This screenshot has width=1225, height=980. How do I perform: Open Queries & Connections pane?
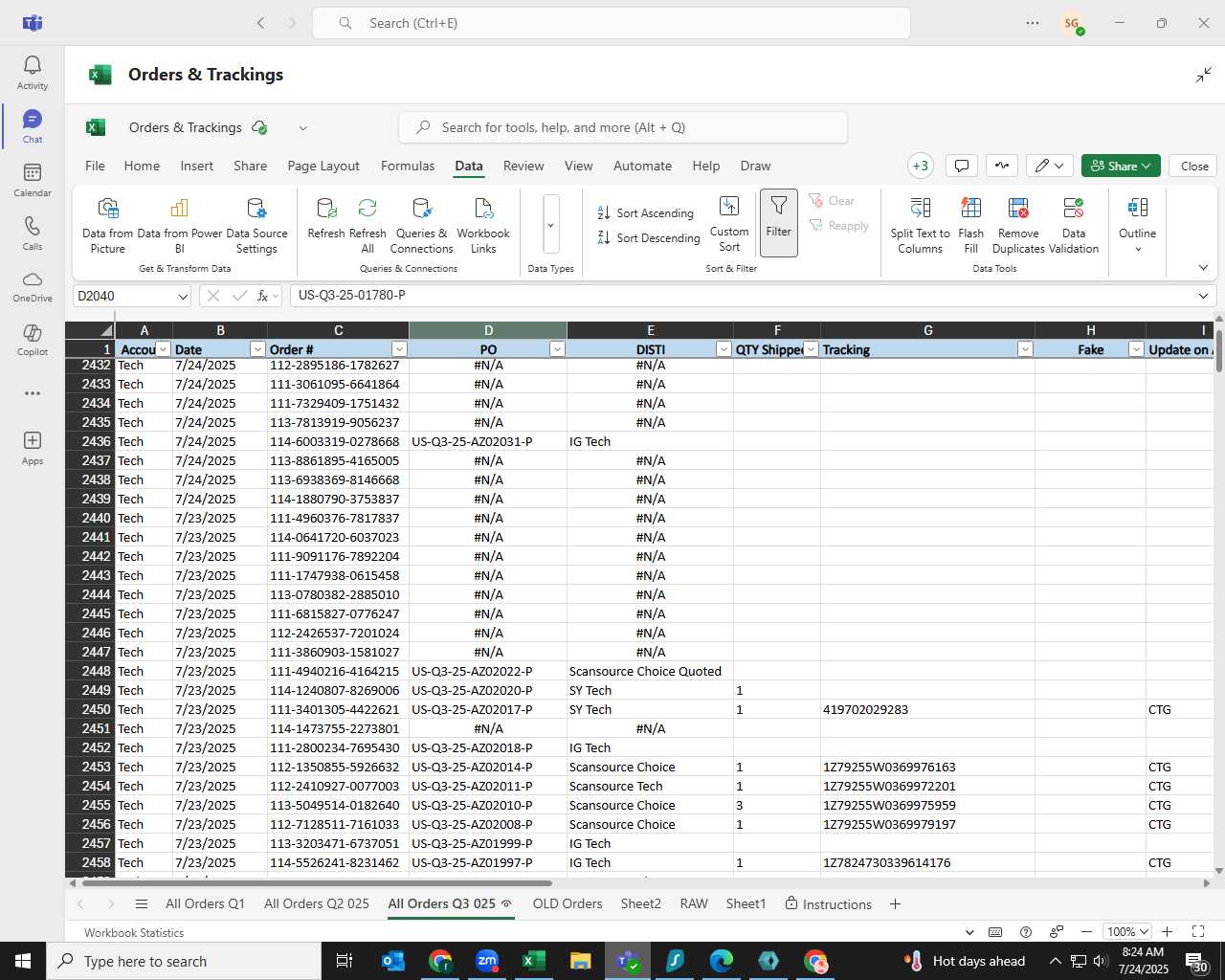click(x=421, y=225)
